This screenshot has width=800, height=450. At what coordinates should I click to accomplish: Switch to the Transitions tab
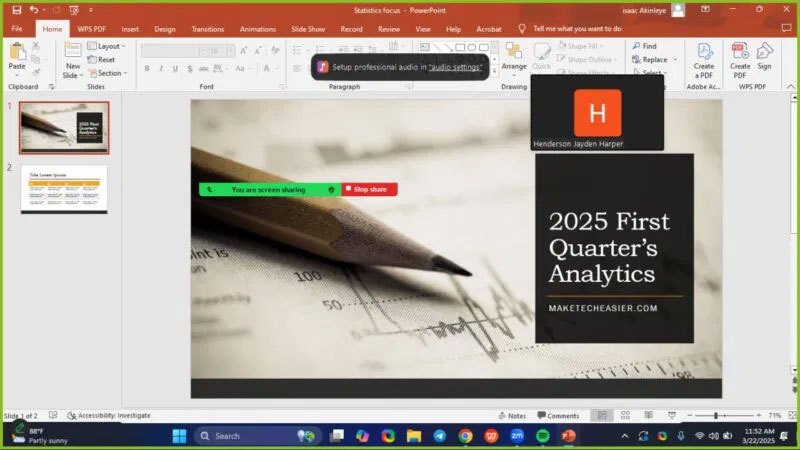[208, 29]
